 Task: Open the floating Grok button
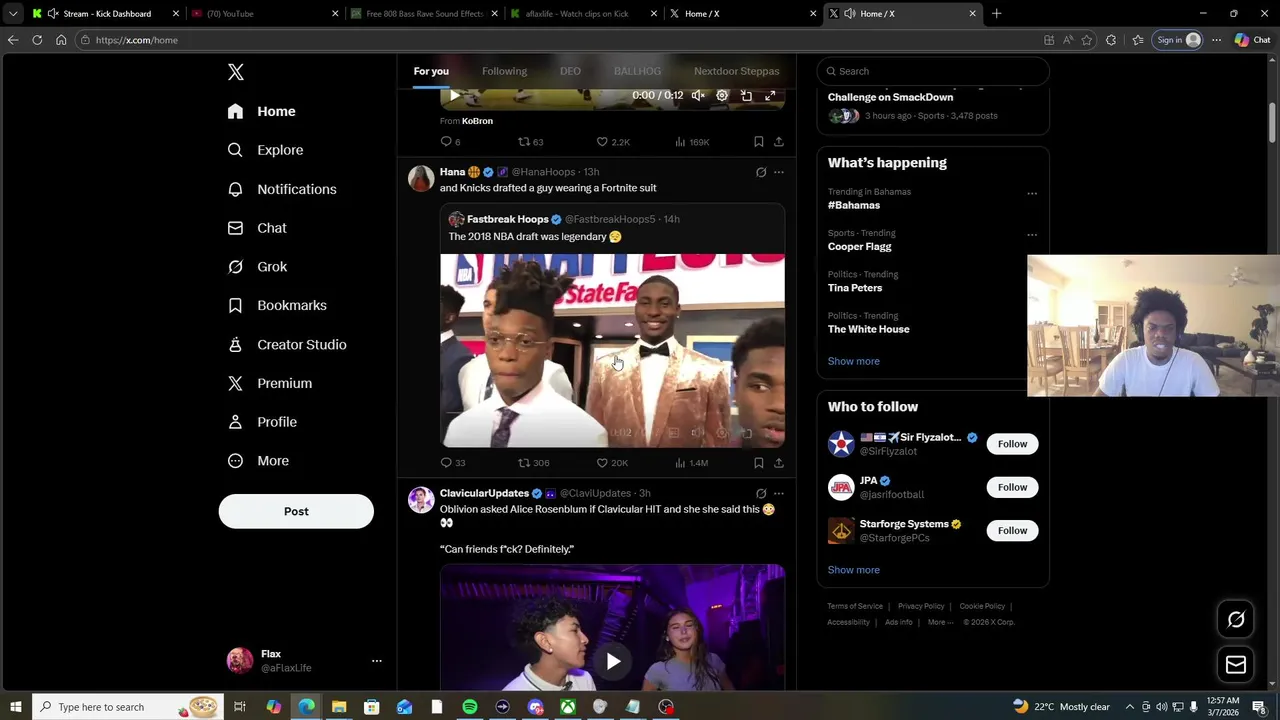1236,619
